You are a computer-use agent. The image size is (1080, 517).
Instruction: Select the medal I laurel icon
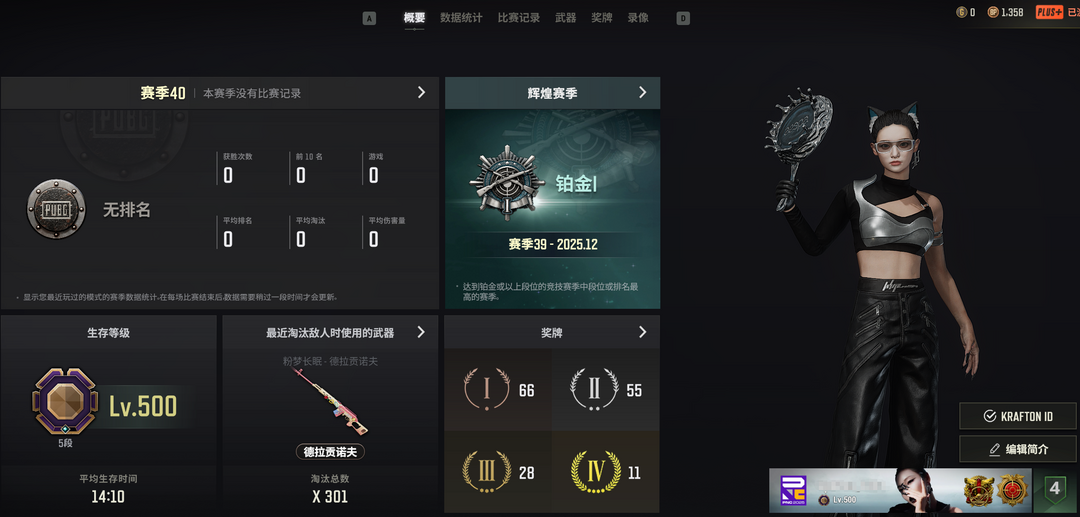click(487, 390)
